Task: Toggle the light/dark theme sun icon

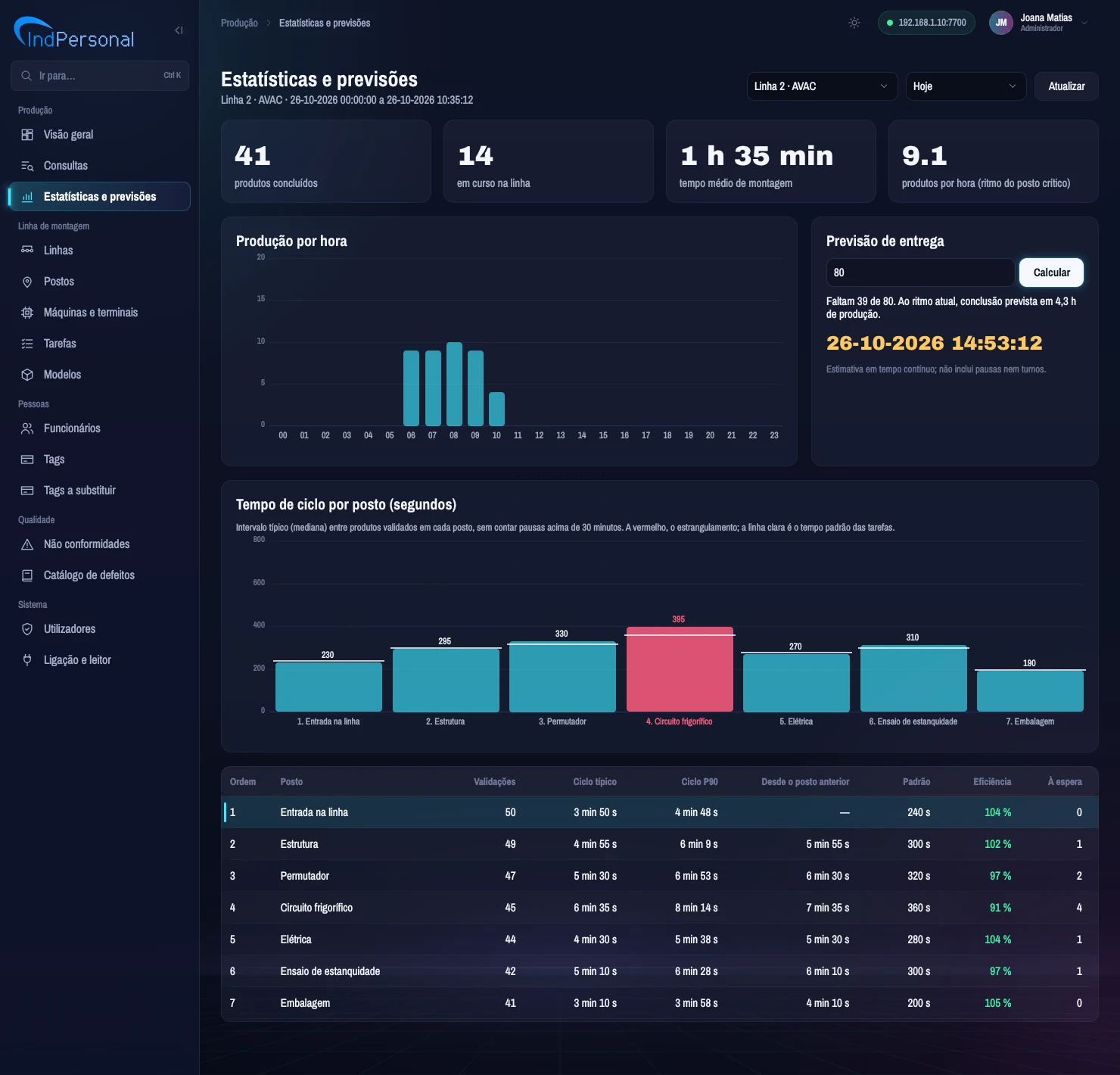Action: tap(854, 23)
